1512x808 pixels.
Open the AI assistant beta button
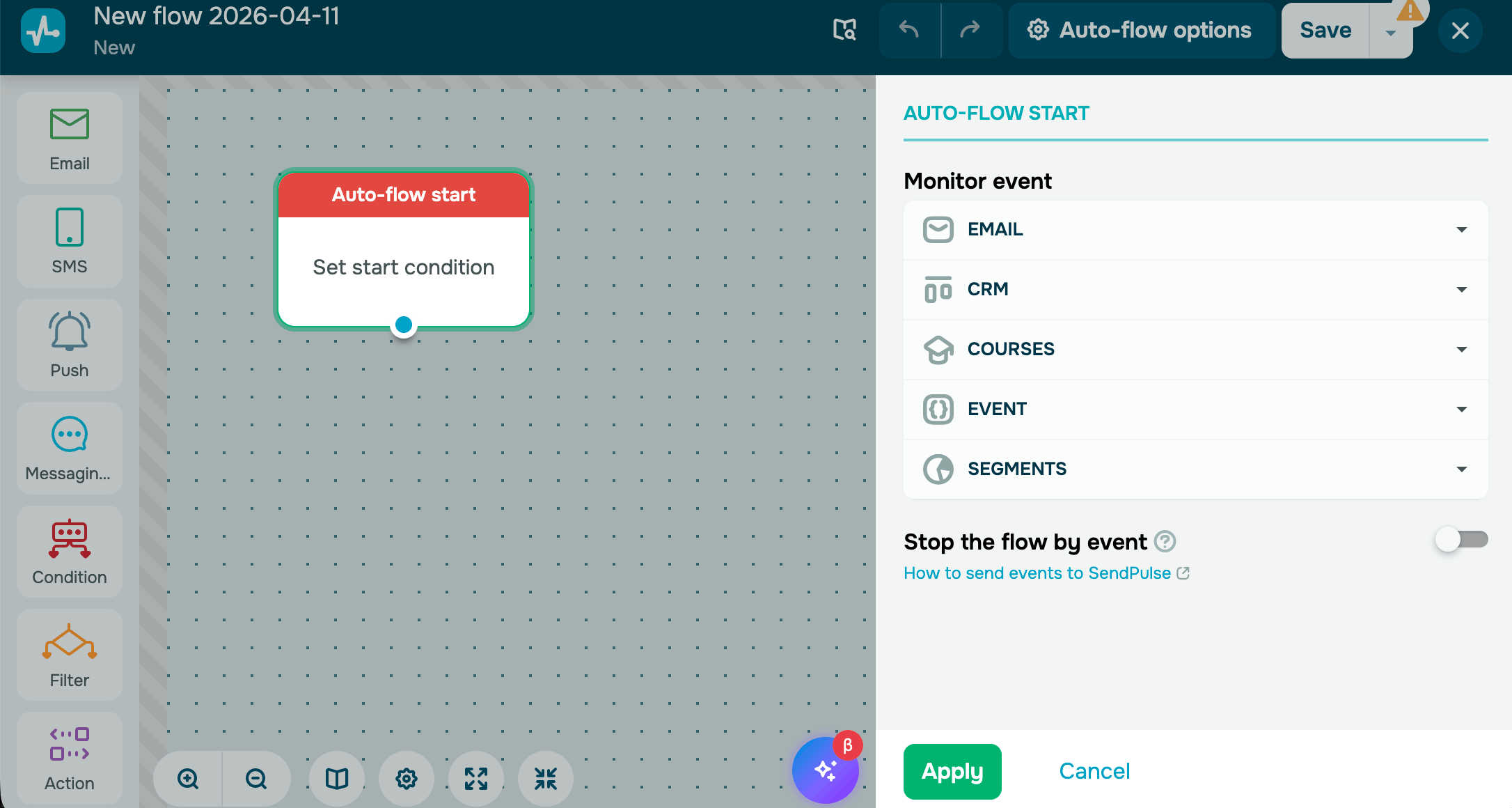coord(826,770)
